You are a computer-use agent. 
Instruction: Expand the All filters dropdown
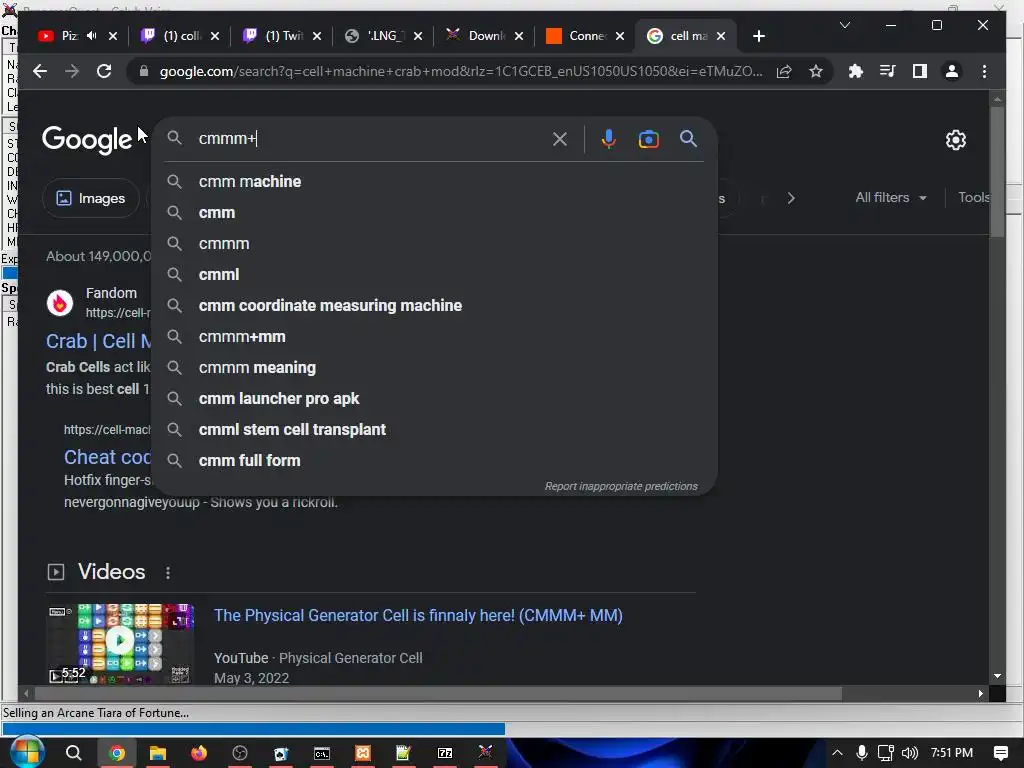coord(891,197)
